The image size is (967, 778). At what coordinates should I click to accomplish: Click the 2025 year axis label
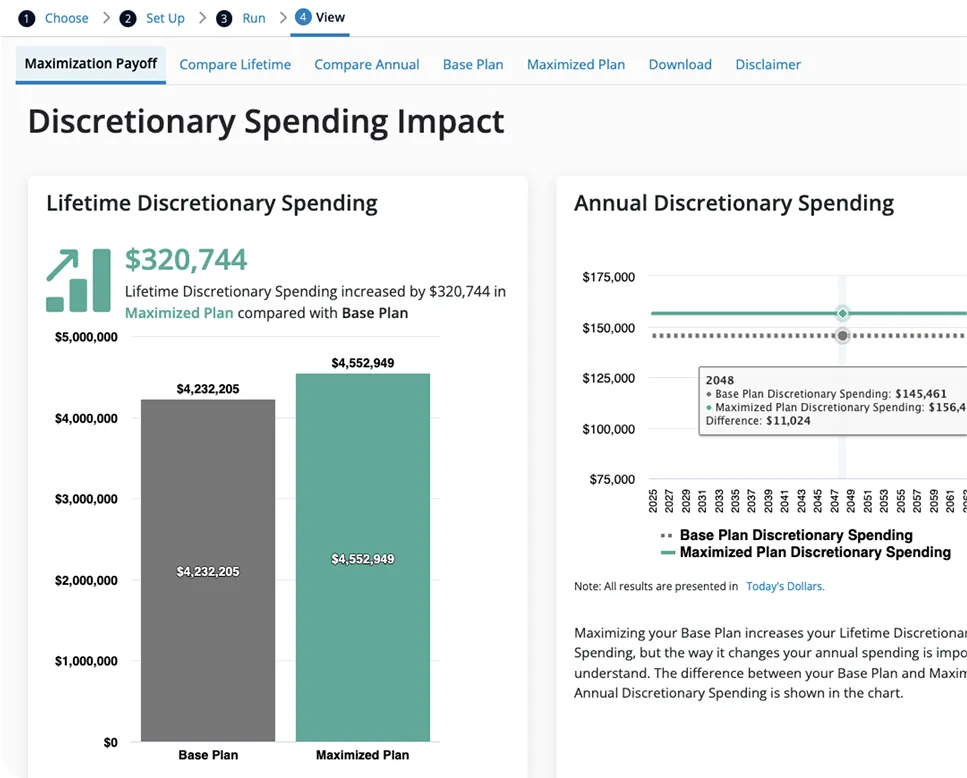click(653, 501)
